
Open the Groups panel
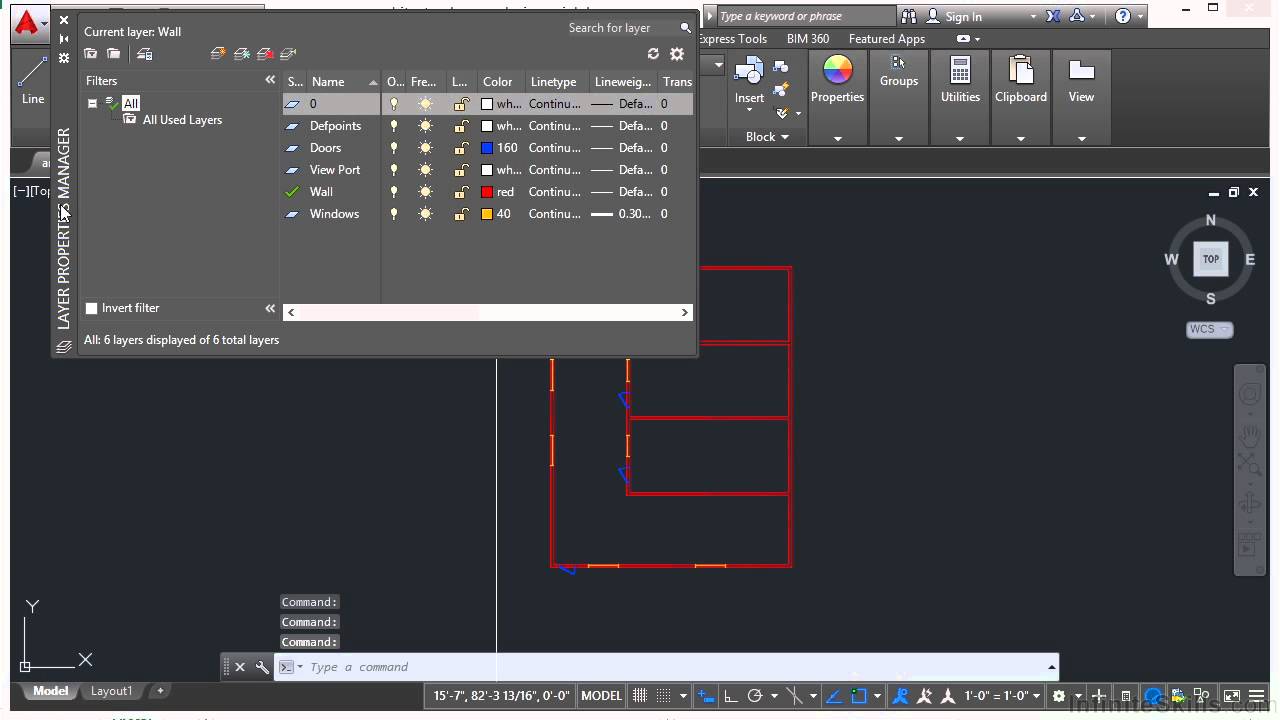pyautogui.click(x=899, y=72)
